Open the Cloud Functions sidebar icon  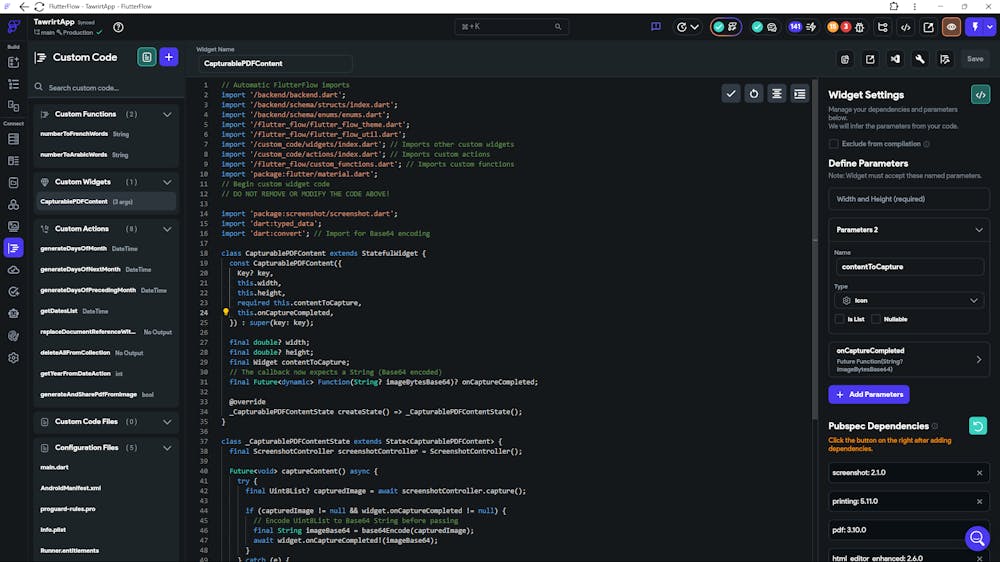(x=13, y=270)
